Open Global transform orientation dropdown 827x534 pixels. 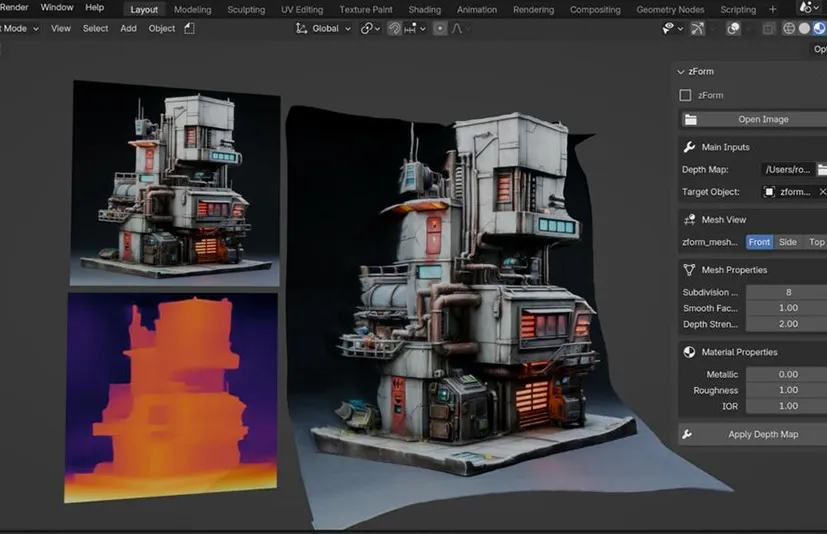pos(324,28)
